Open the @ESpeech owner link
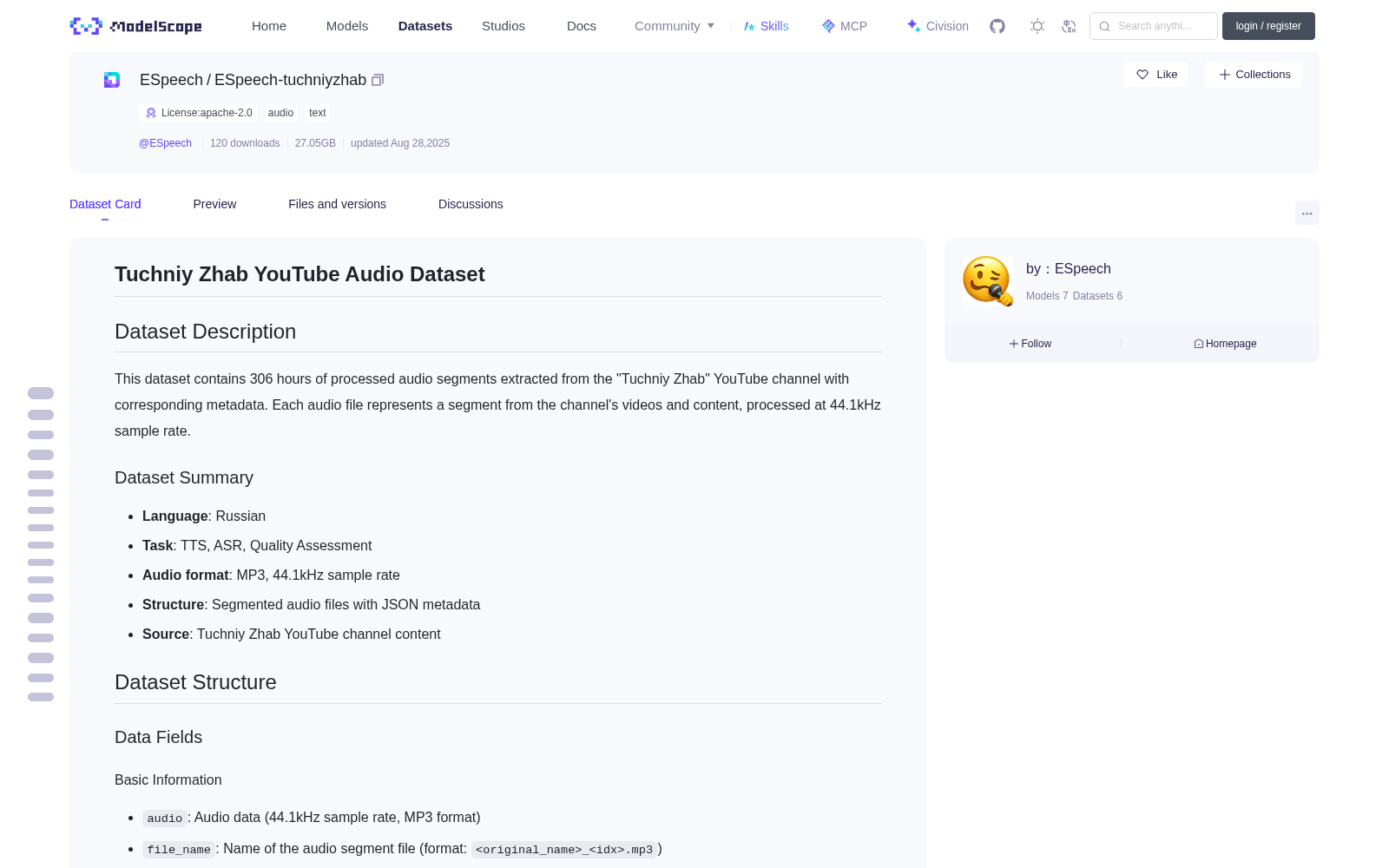 [x=165, y=143]
